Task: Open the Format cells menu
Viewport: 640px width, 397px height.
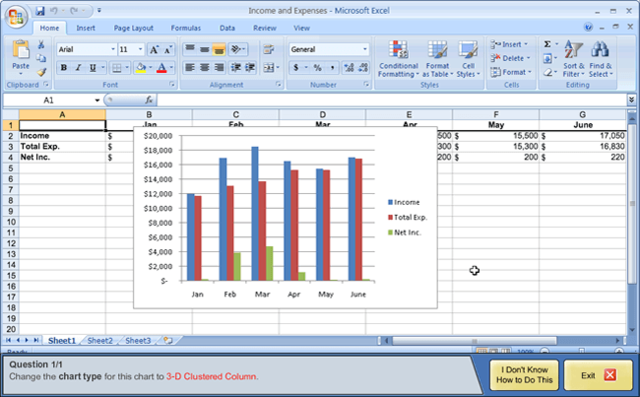Action: [511, 72]
